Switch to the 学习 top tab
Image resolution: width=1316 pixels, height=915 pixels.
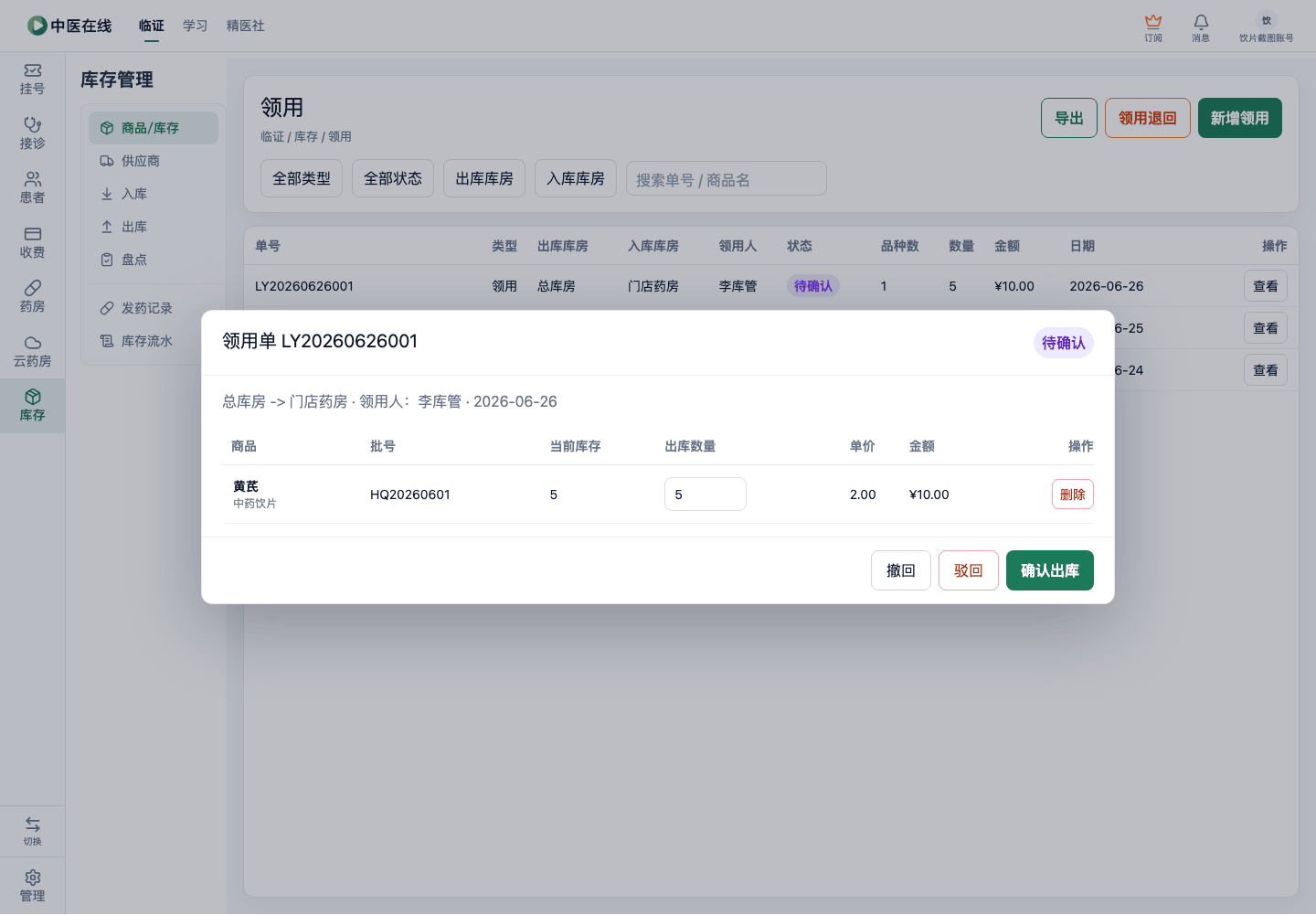pos(196,26)
